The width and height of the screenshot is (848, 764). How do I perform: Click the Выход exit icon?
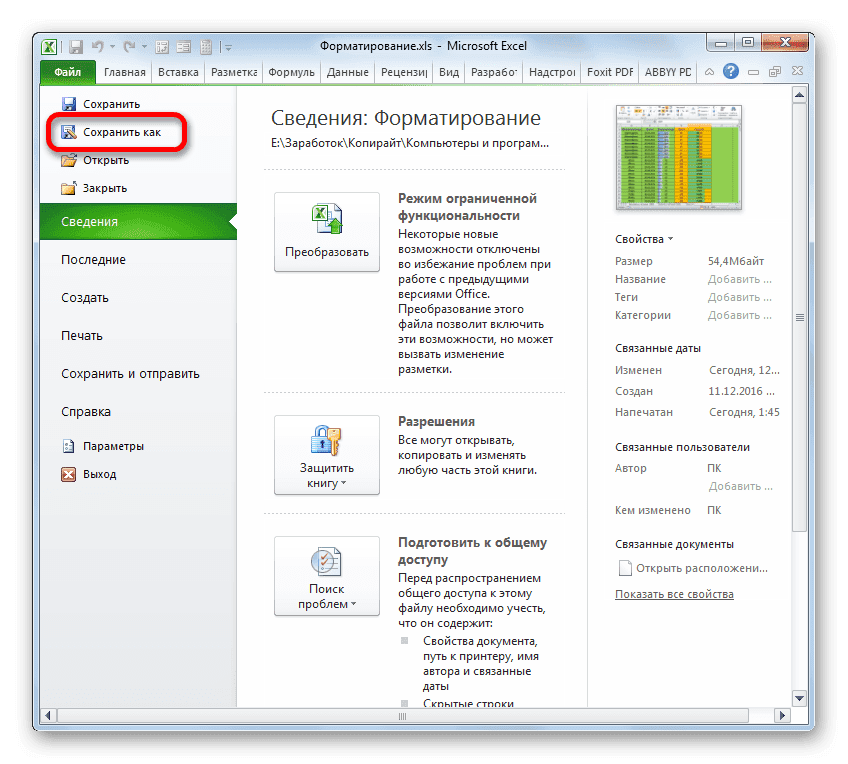point(68,475)
